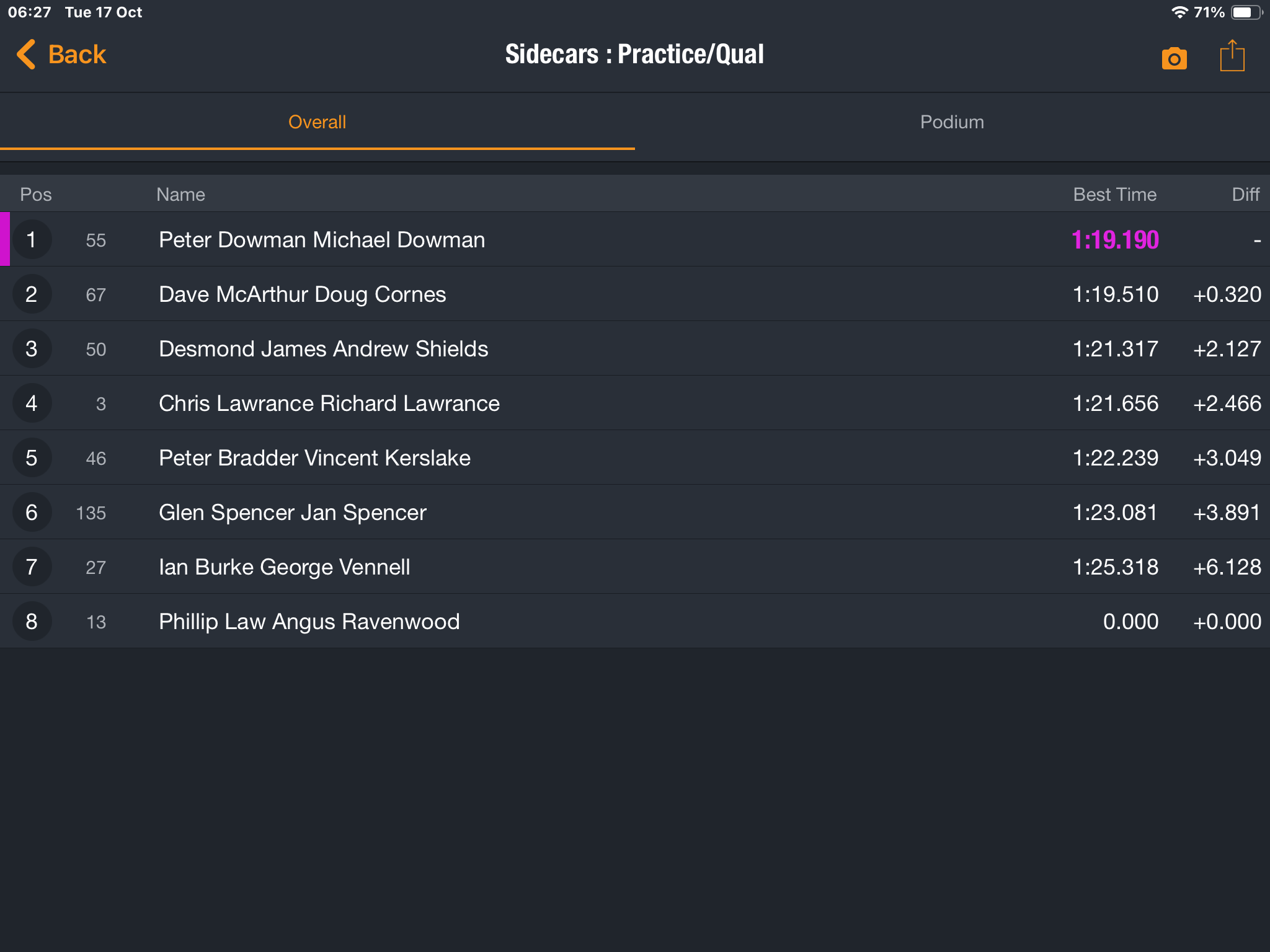Tap the back chevron arrow
This screenshot has width=1270, height=952.
point(26,55)
